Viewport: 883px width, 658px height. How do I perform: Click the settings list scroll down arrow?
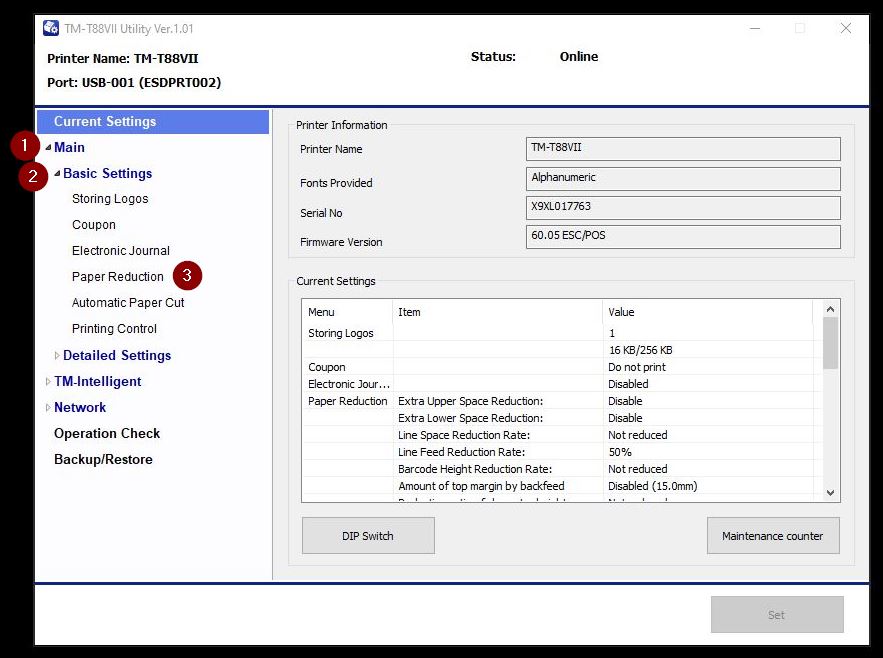[x=831, y=492]
